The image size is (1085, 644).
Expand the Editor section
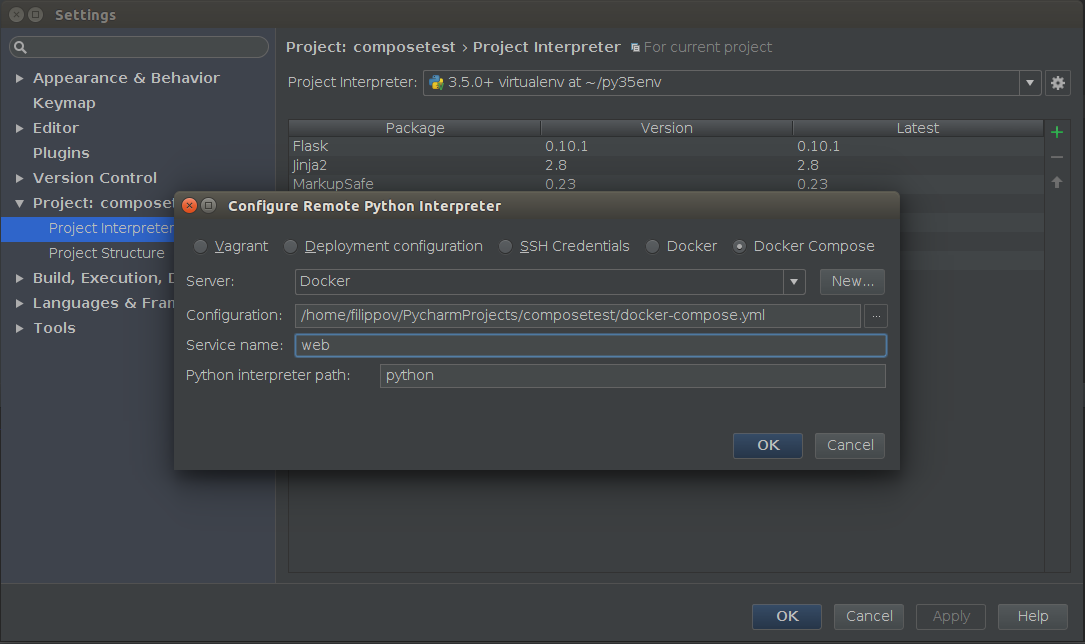(x=19, y=128)
